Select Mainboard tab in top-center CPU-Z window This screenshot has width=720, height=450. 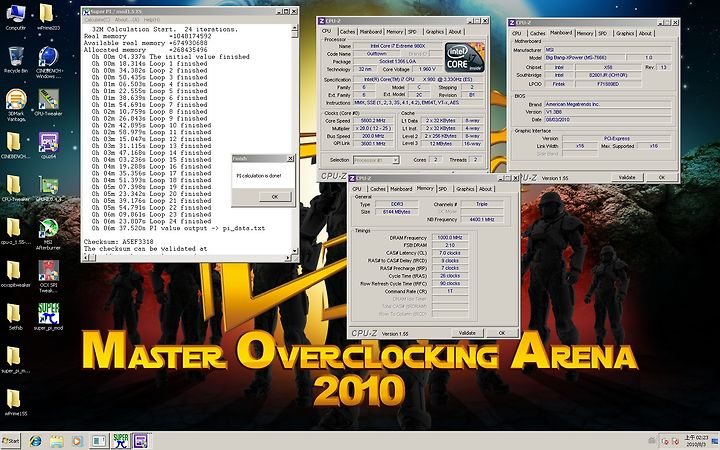coord(371,32)
